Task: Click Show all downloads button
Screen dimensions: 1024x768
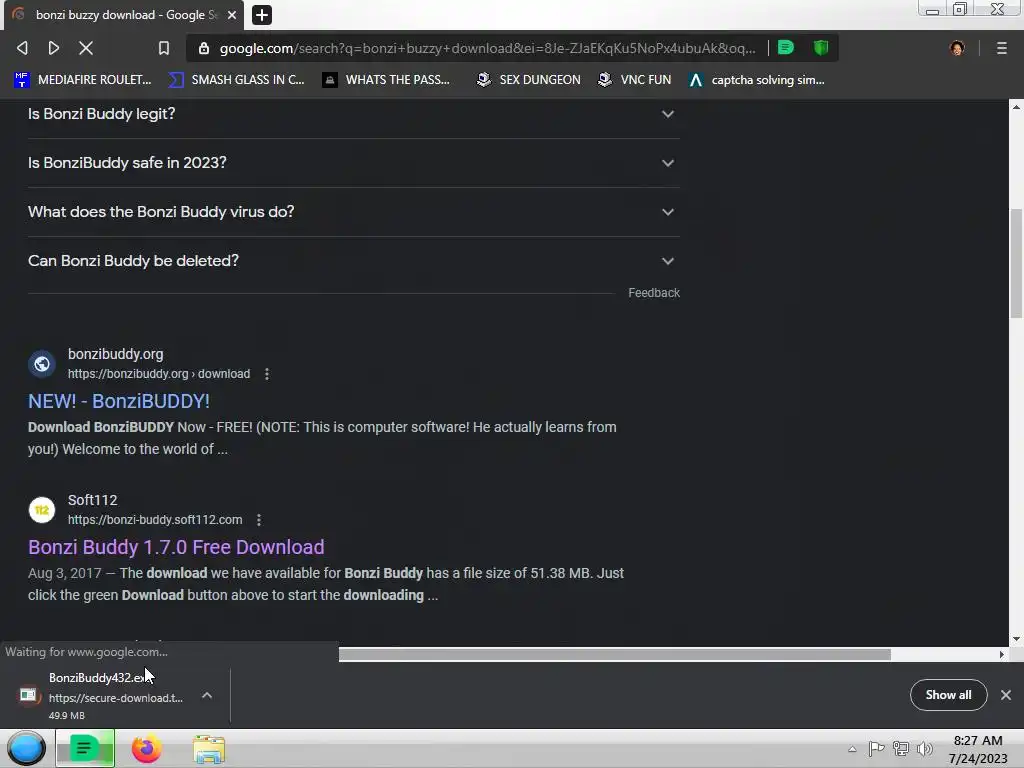Action: coord(948,695)
